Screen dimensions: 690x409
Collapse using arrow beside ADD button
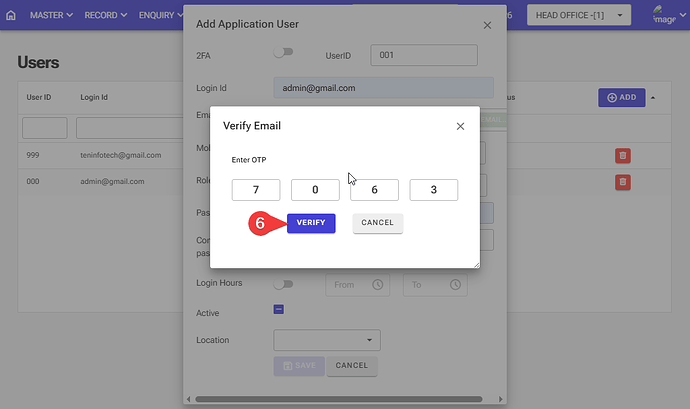[654, 97]
